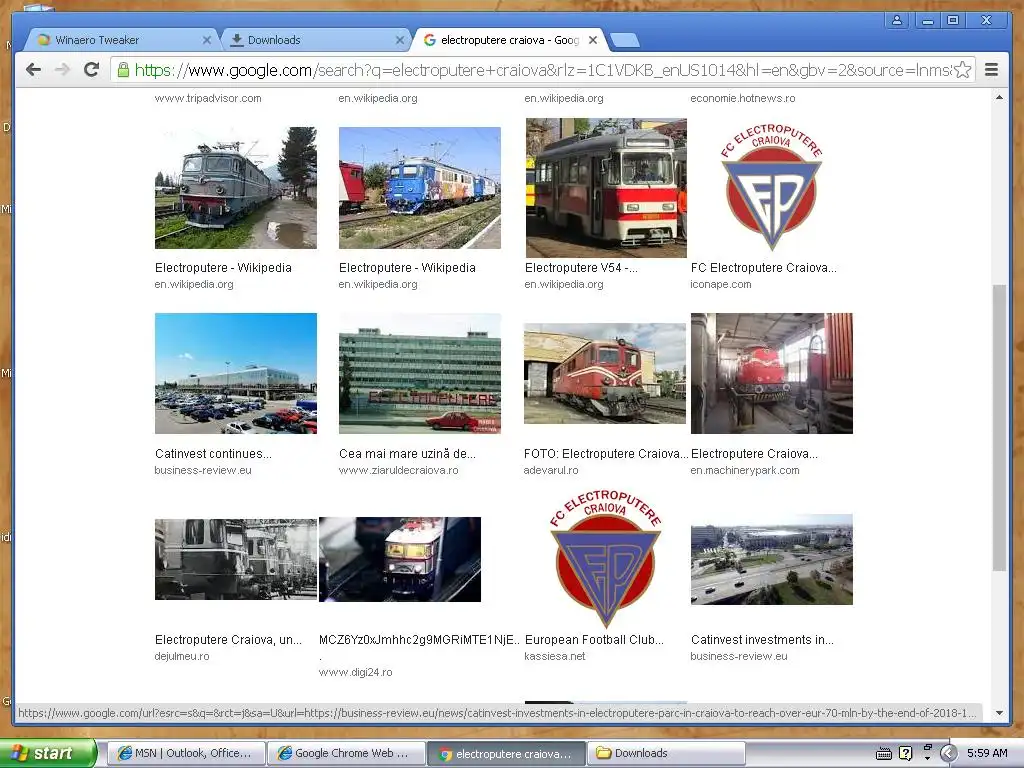This screenshot has height=768, width=1024.
Task: Switch to the Downloads tab
Action: (x=313, y=40)
